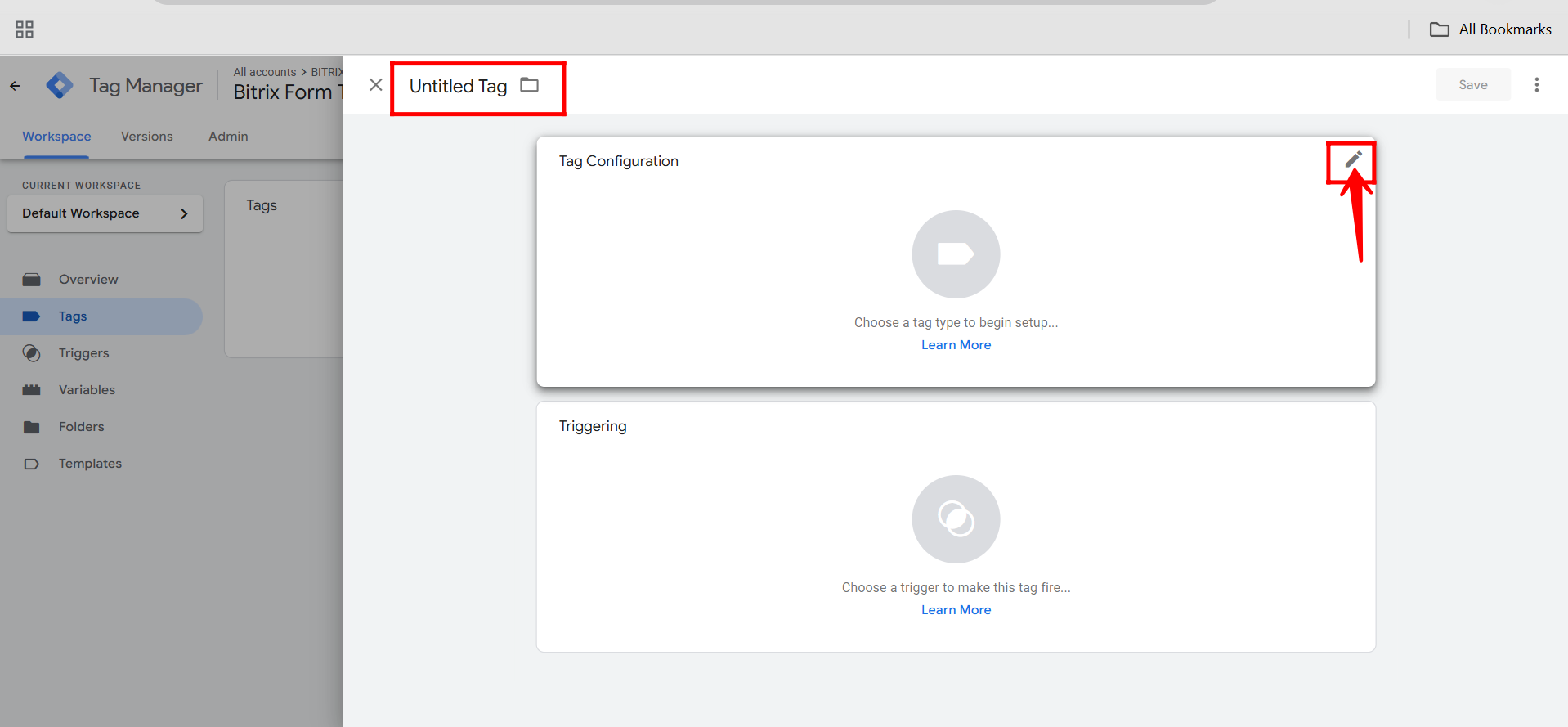Click the All accounts breadcrumb link
Viewport: 1568px width, 727px height.
[x=265, y=72]
